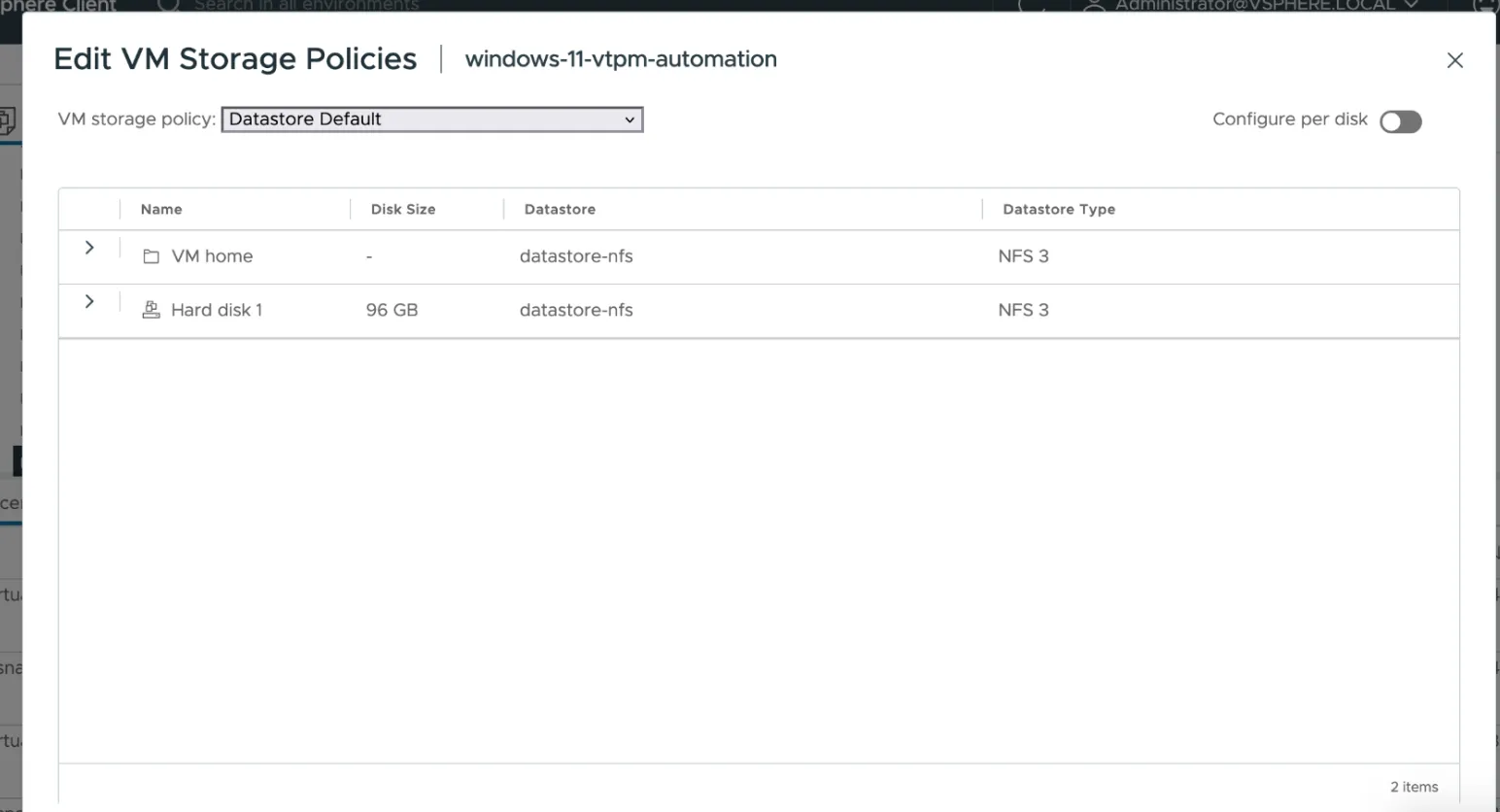Click the VM home folder icon
1500x812 pixels.
click(x=151, y=256)
